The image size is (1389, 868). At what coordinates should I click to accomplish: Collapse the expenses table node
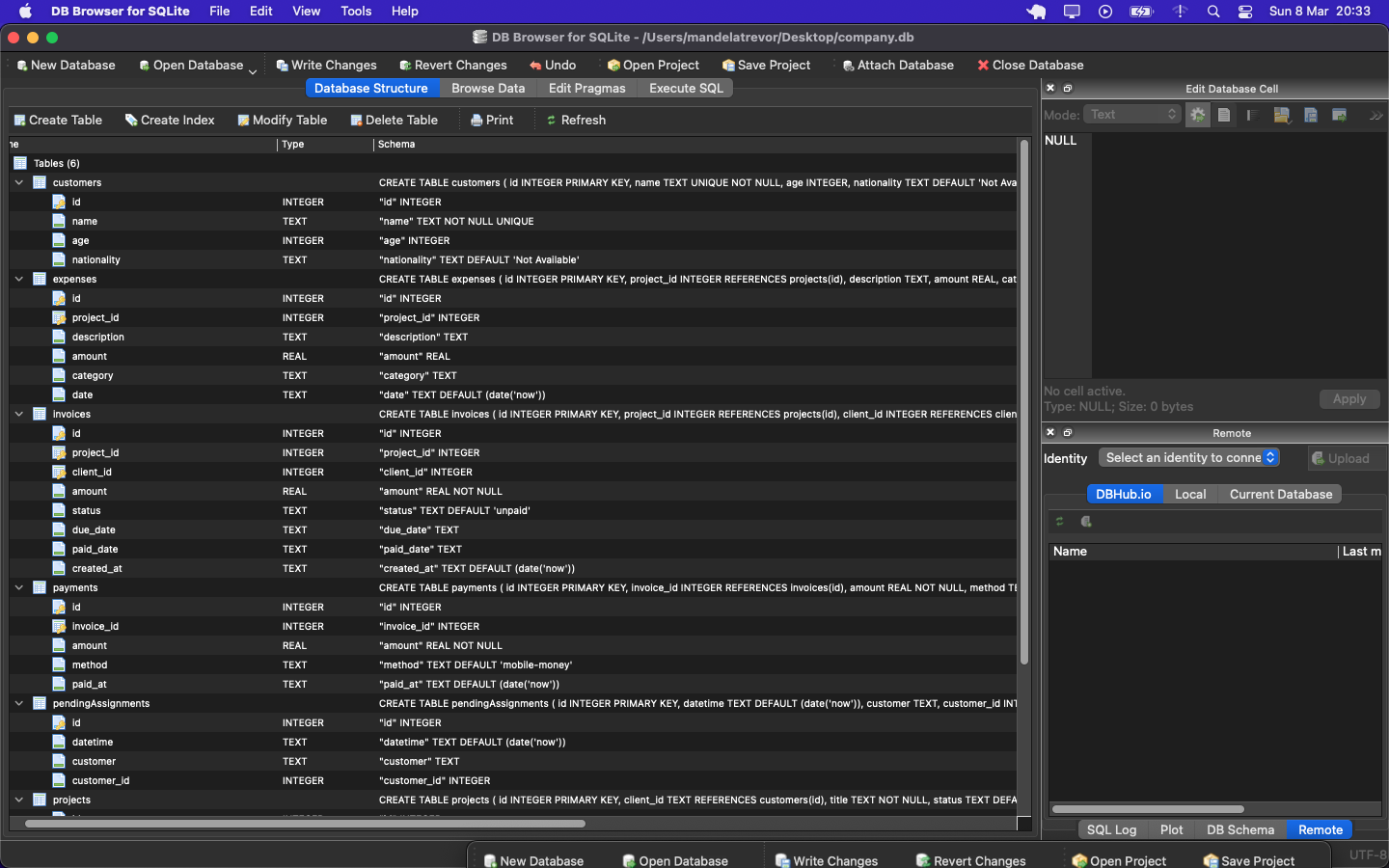[19, 279]
